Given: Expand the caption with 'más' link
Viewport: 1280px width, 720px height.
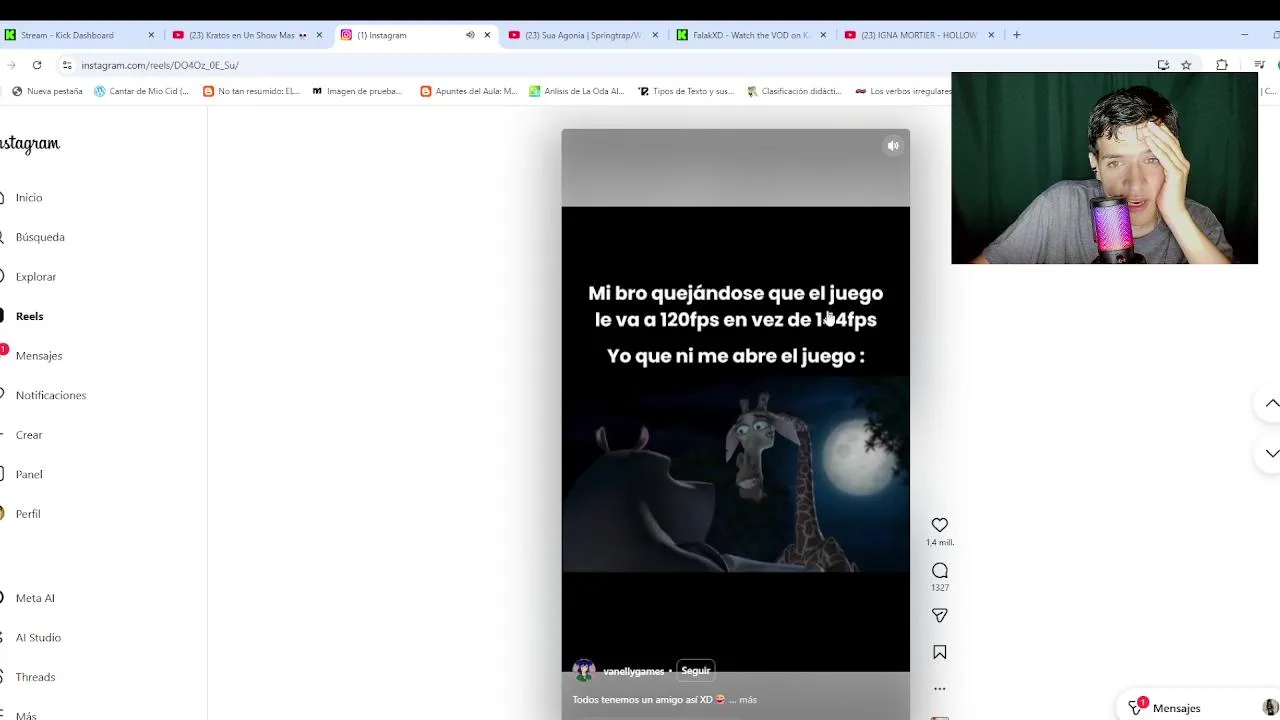Looking at the screenshot, I should pos(748,700).
